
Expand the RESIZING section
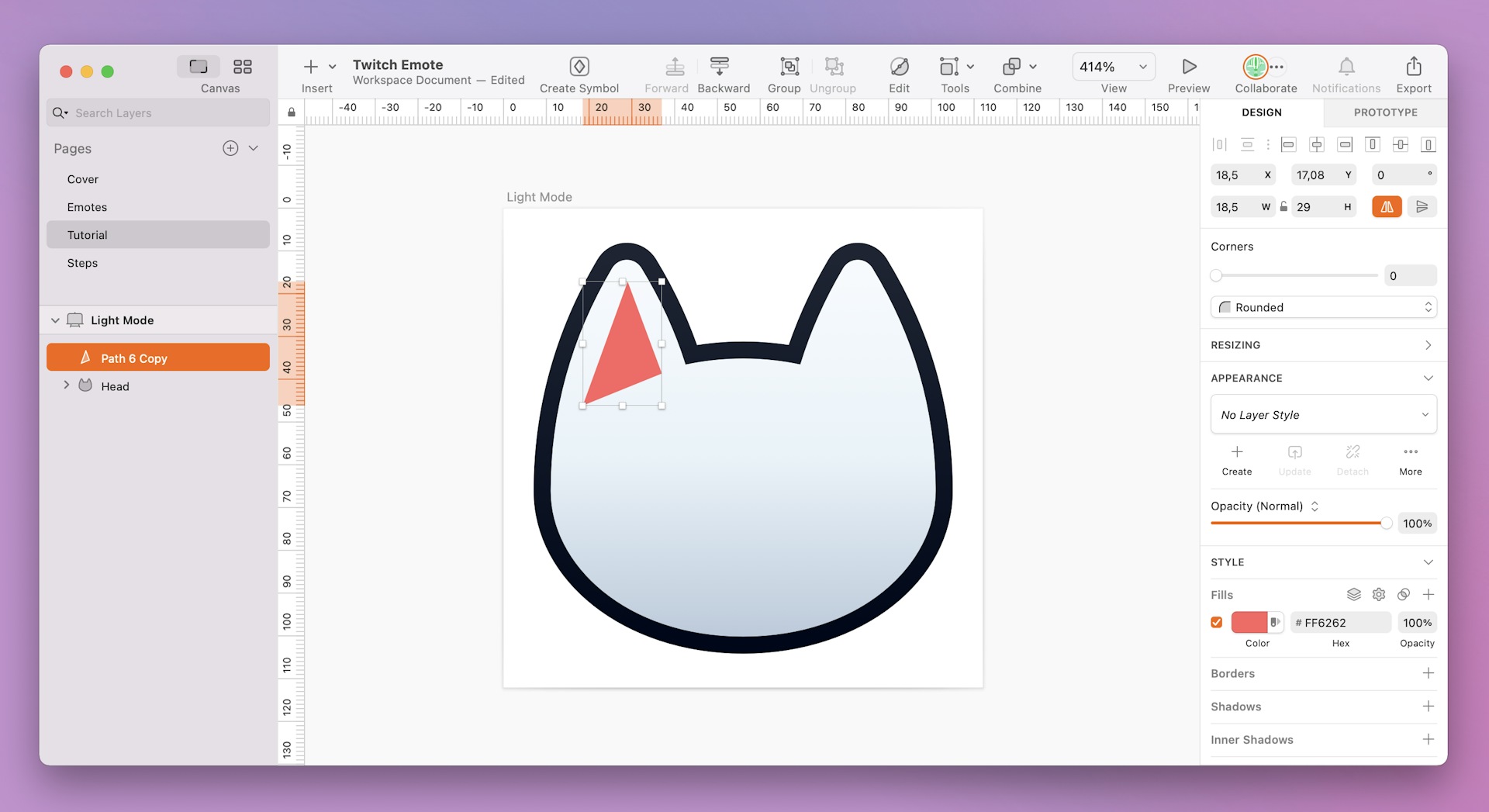click(x=1428, y=345)
